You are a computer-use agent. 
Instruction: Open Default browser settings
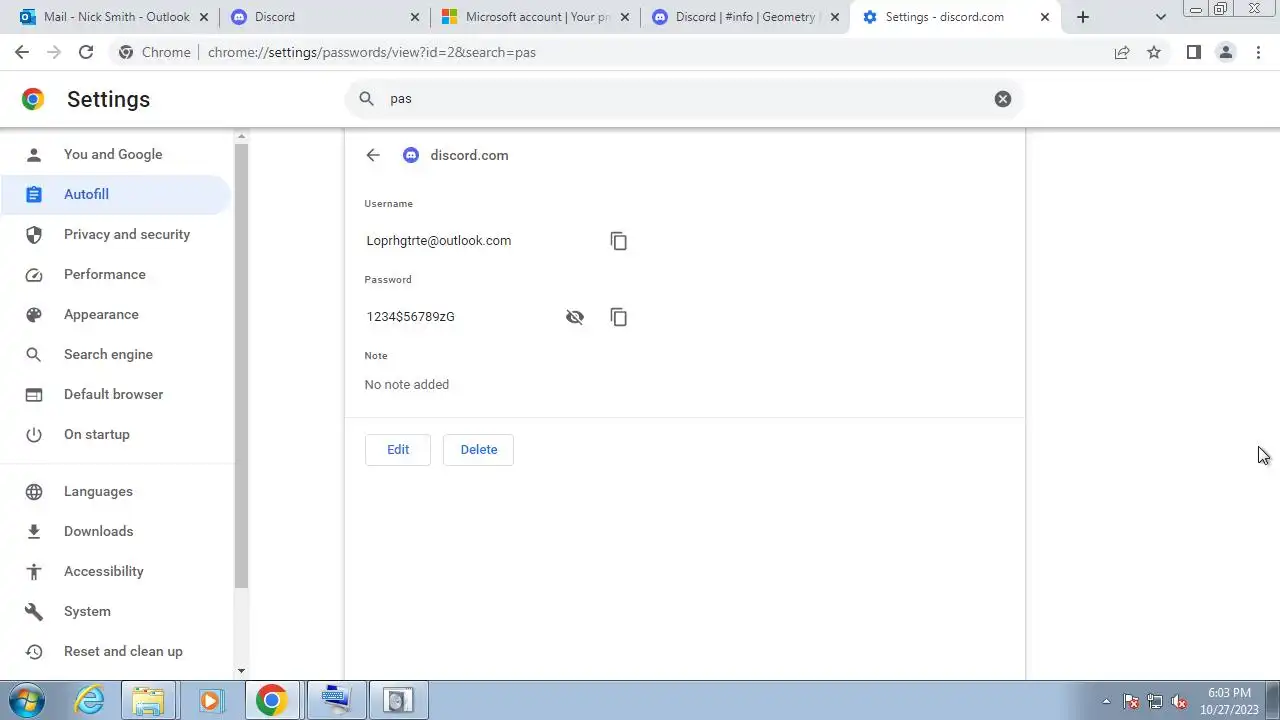116,394
